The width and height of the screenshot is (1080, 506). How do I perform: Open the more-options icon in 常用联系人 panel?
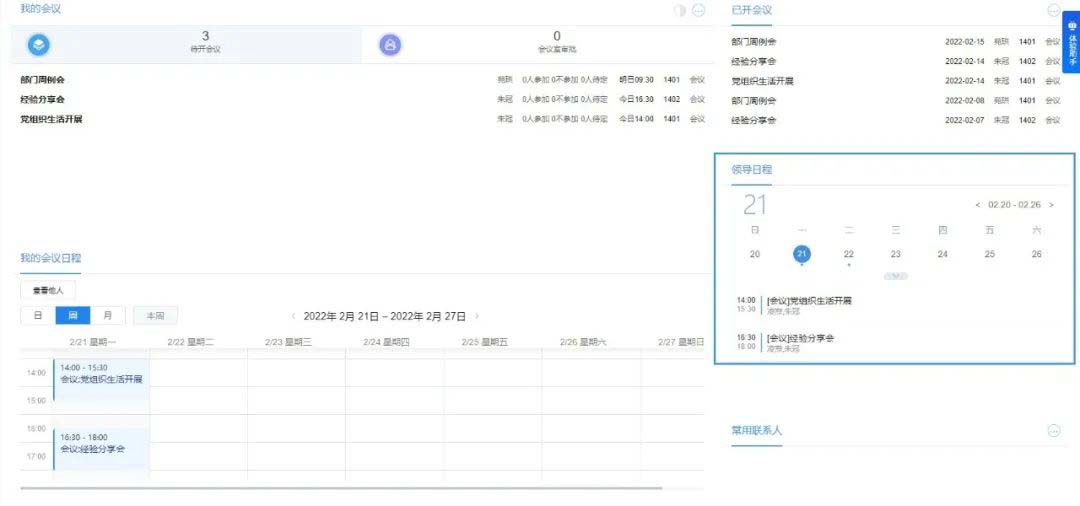point(1053,430)
